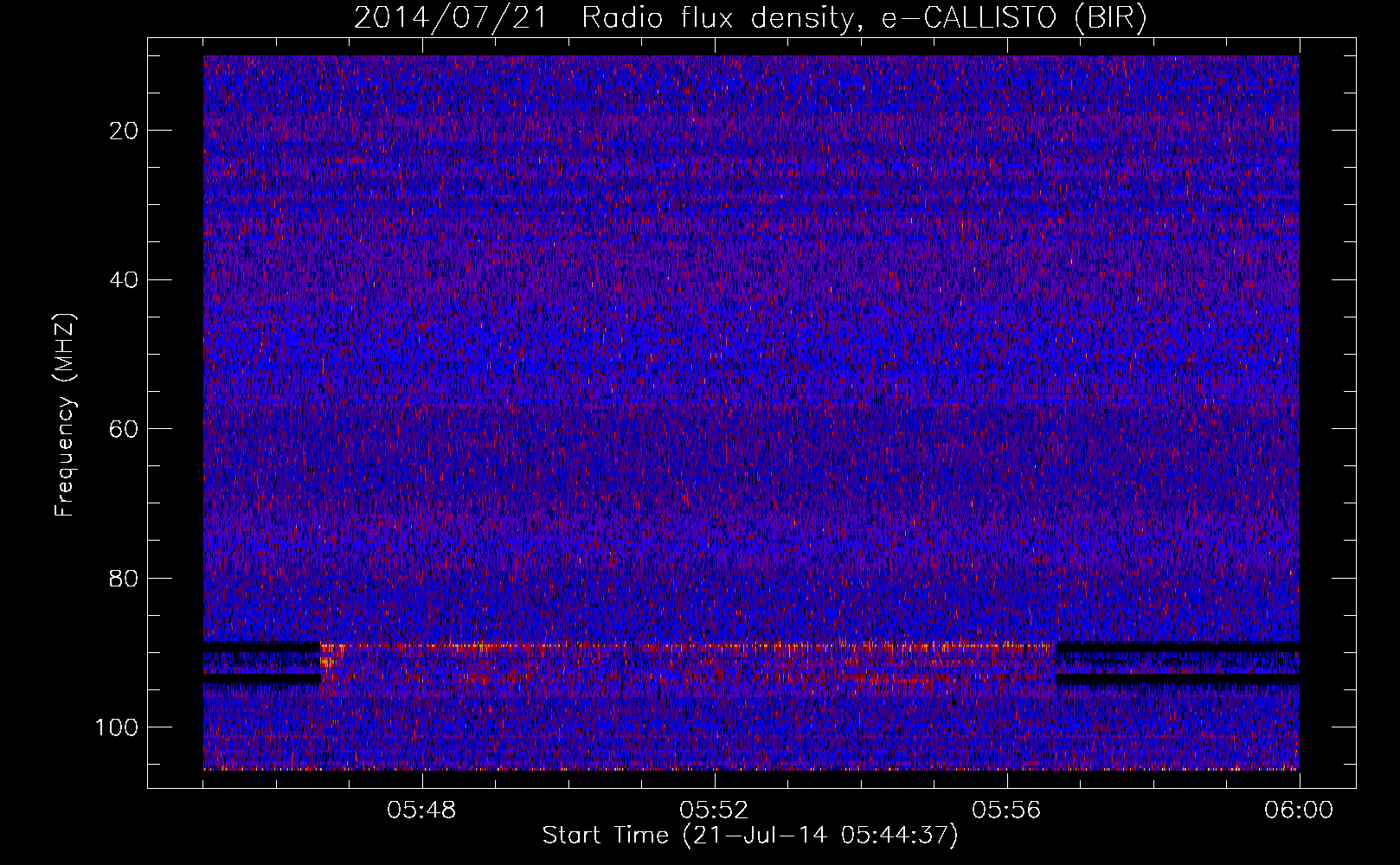Click the 80 frequency tick label
This screenshot has width=1400, height=865.
click(x=125, y=578)
